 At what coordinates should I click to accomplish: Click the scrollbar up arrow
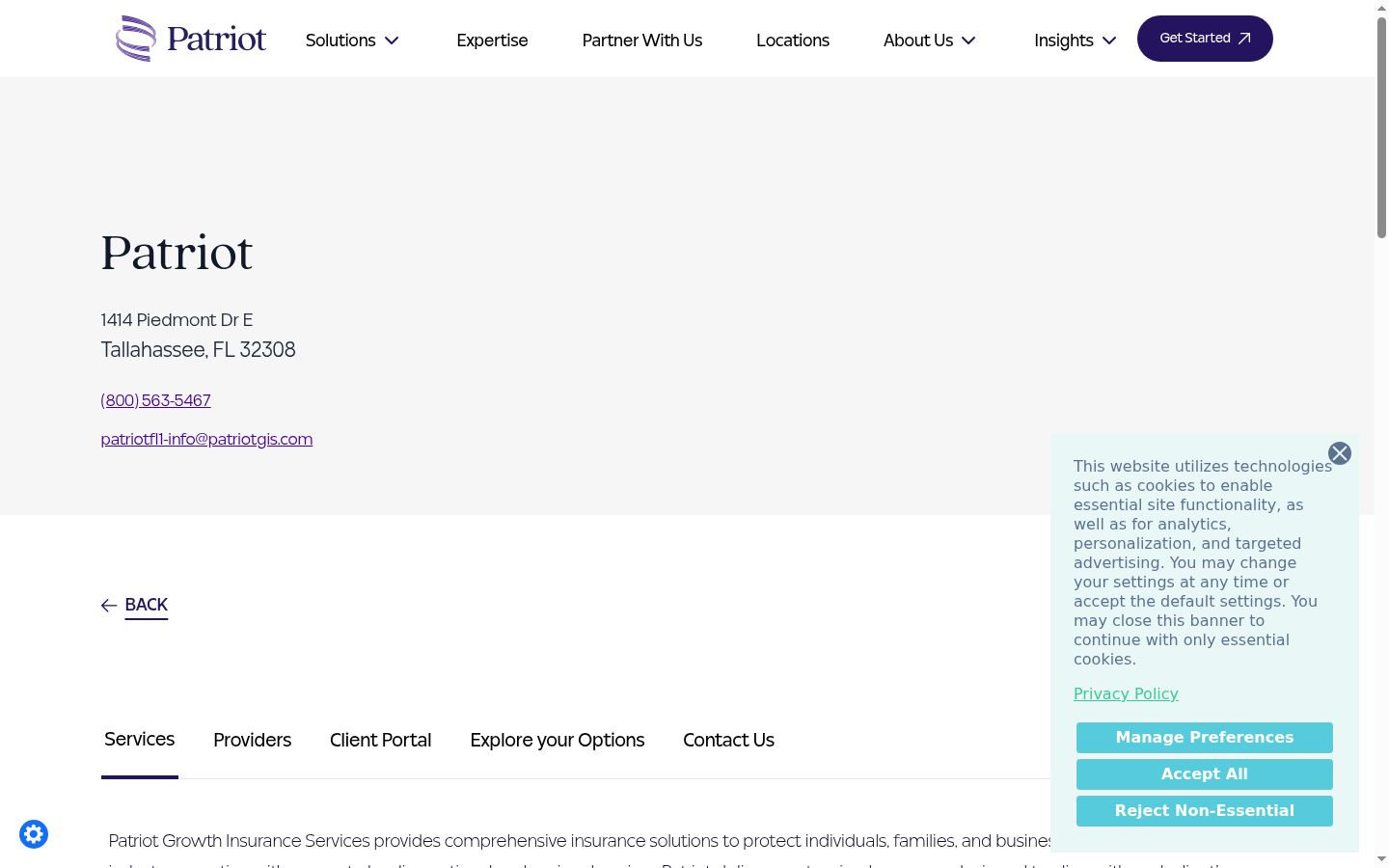click(1381, 8)
